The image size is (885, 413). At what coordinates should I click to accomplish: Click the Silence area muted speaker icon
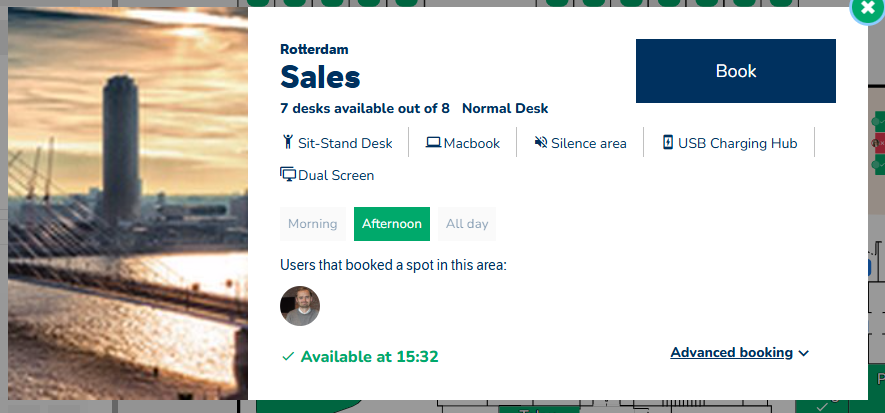541,142
